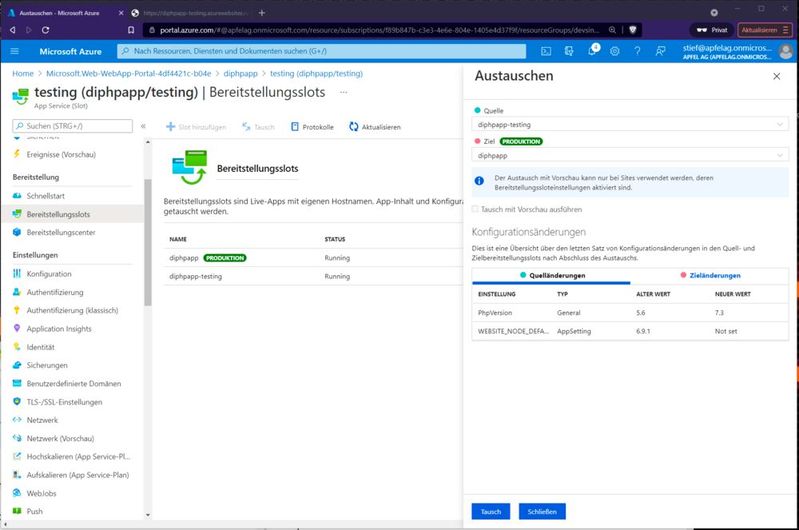
Task: Open Hochskalieren (App Service-Pl...) in the sidebar
Action: click(78, 457)
